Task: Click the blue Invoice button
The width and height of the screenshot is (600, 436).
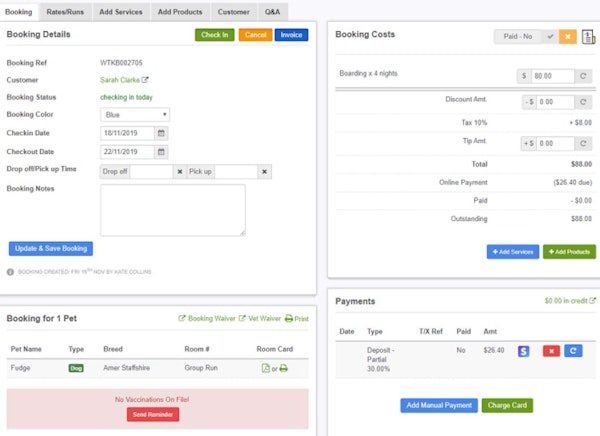Action: pos(291,35)
